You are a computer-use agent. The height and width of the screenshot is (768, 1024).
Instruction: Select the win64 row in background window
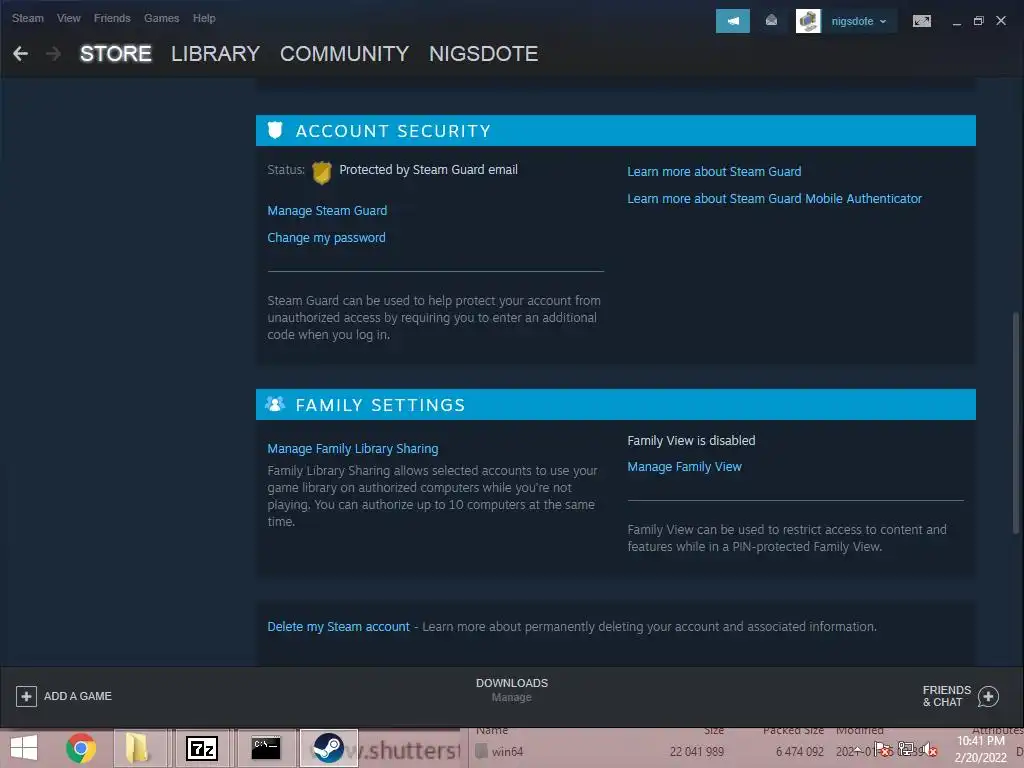744,752
